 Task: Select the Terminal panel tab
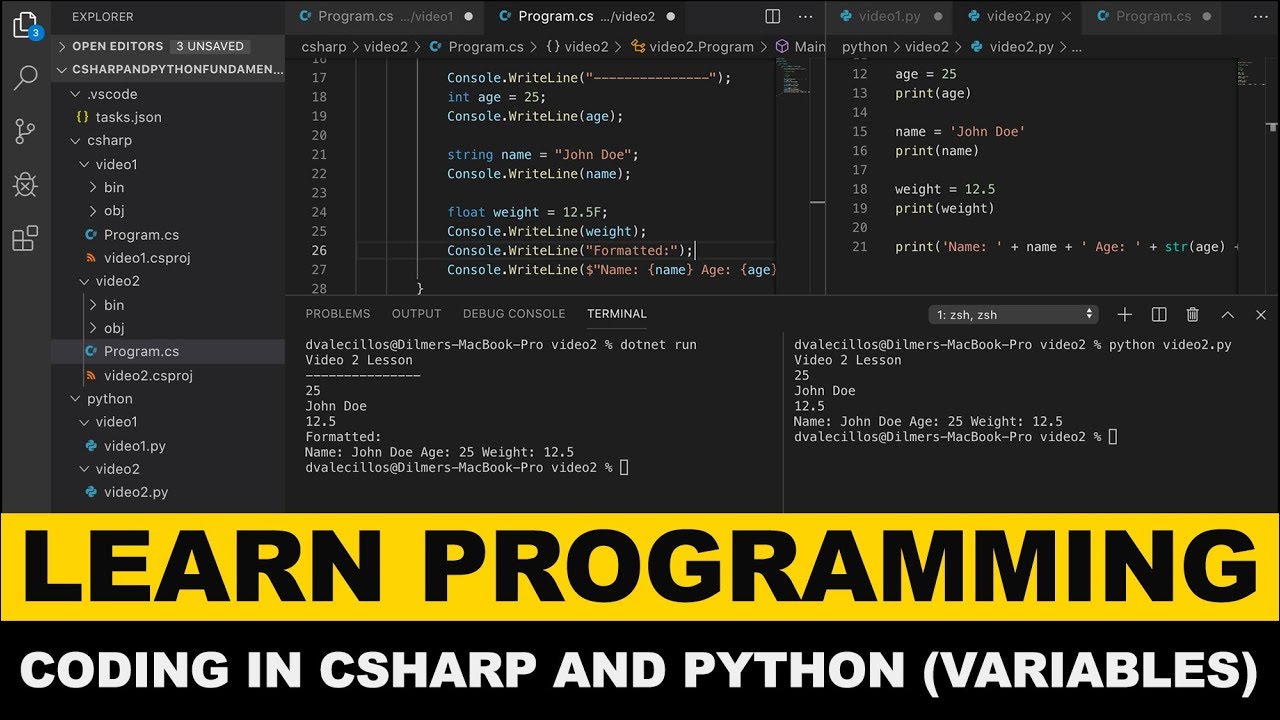pyautogui.click(x=617, y=314)
